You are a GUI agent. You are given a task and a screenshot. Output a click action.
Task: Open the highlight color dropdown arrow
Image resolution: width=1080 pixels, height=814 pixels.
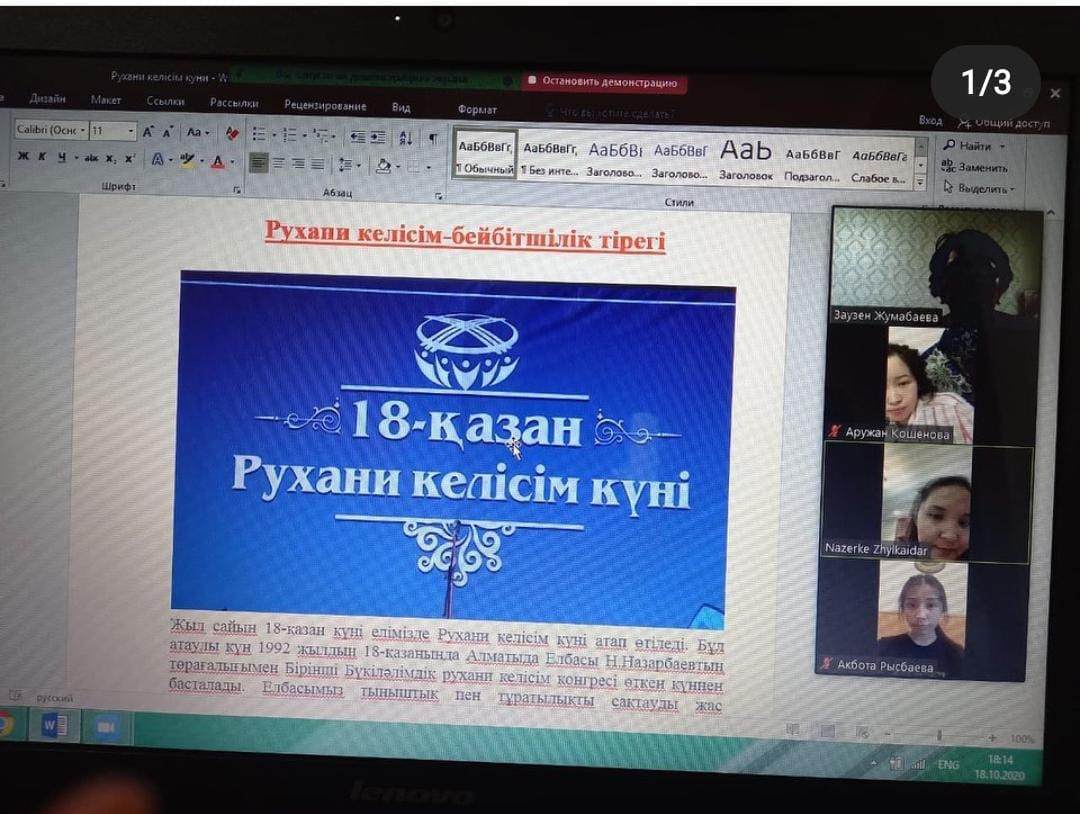click(x=201, y=161)
